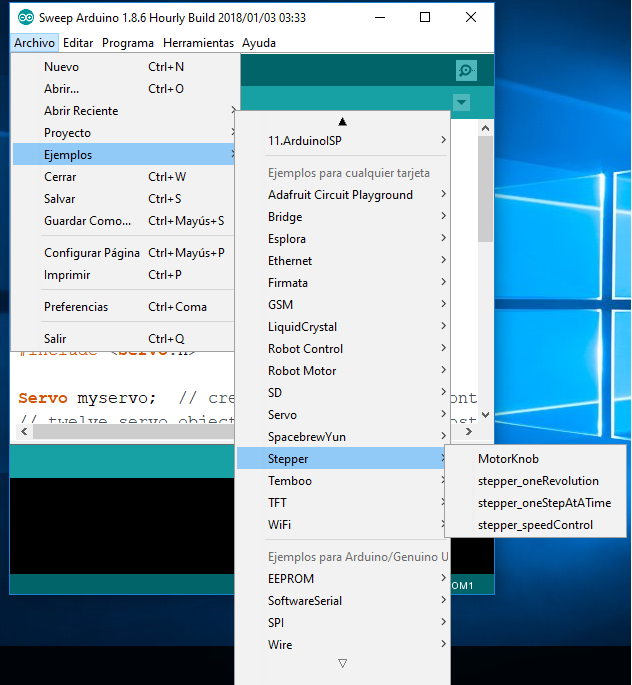Screen dimensions: 632x685
Task: Load stepper_oneRevolution example
Action: [x=535, y=481]
